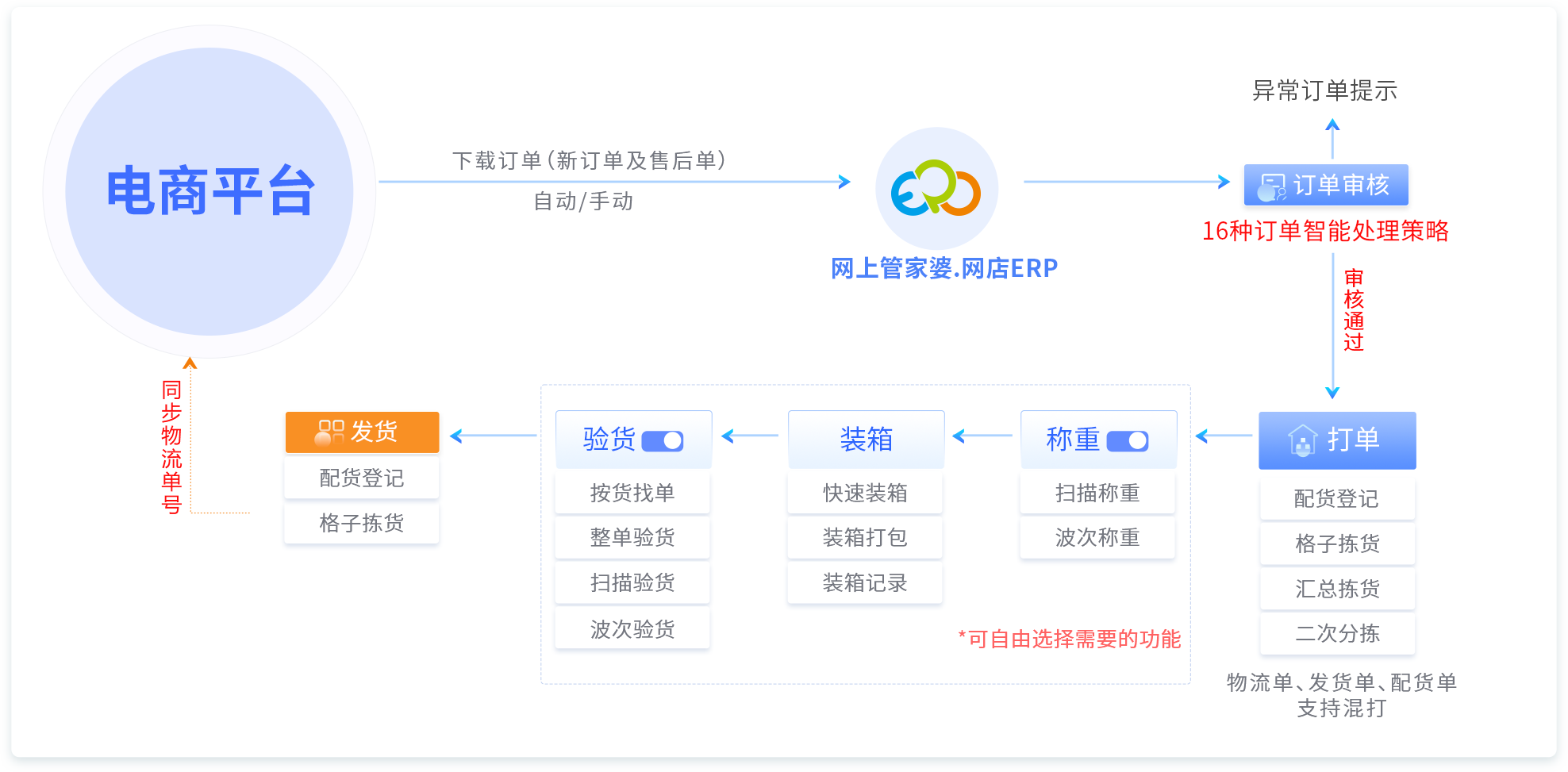Select 装箱记录 option

865,583
